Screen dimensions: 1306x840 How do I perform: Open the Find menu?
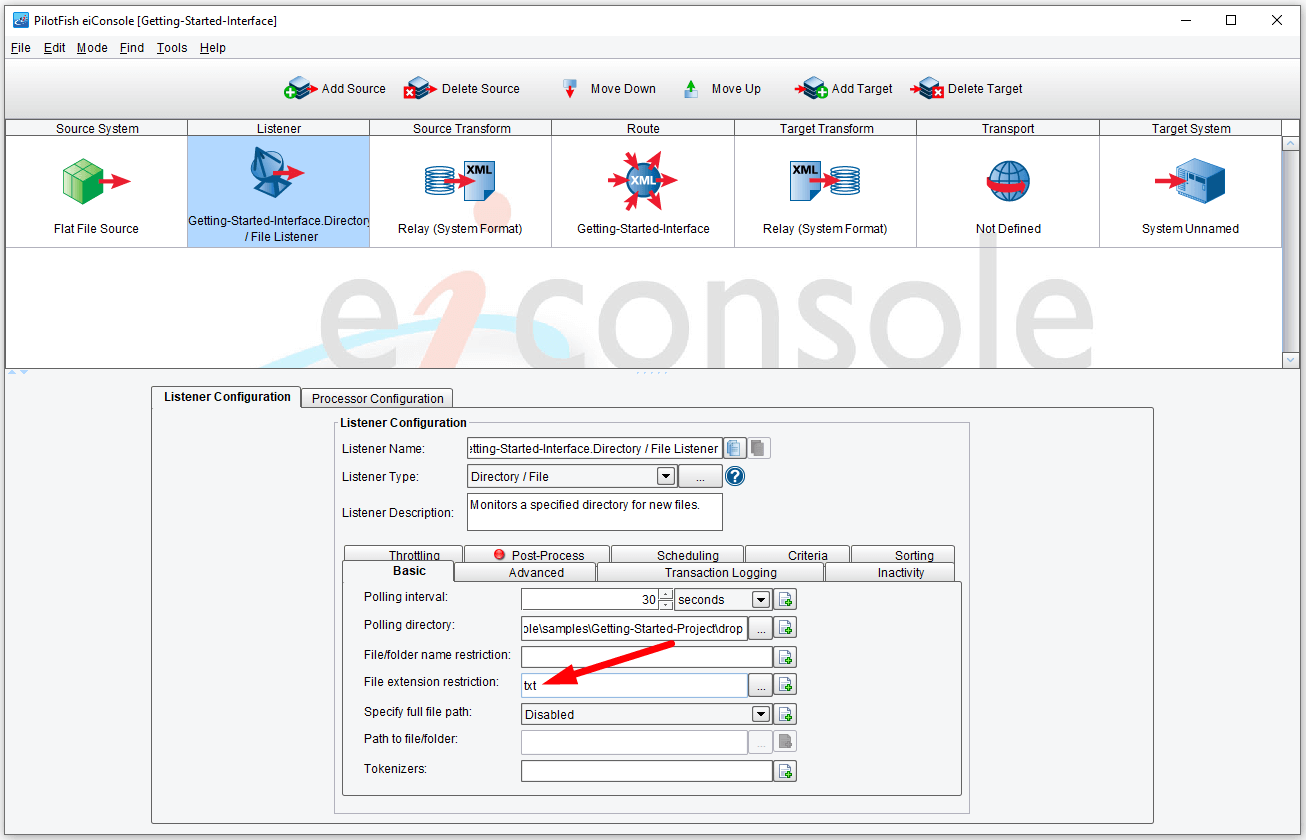click(x=131, y=48)
